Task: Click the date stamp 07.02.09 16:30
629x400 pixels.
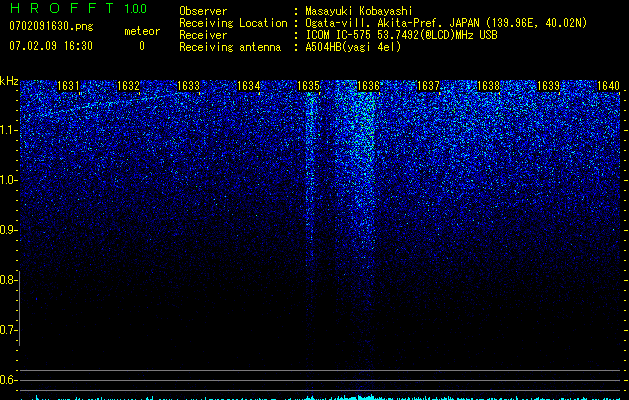Action: coord(51,46)
